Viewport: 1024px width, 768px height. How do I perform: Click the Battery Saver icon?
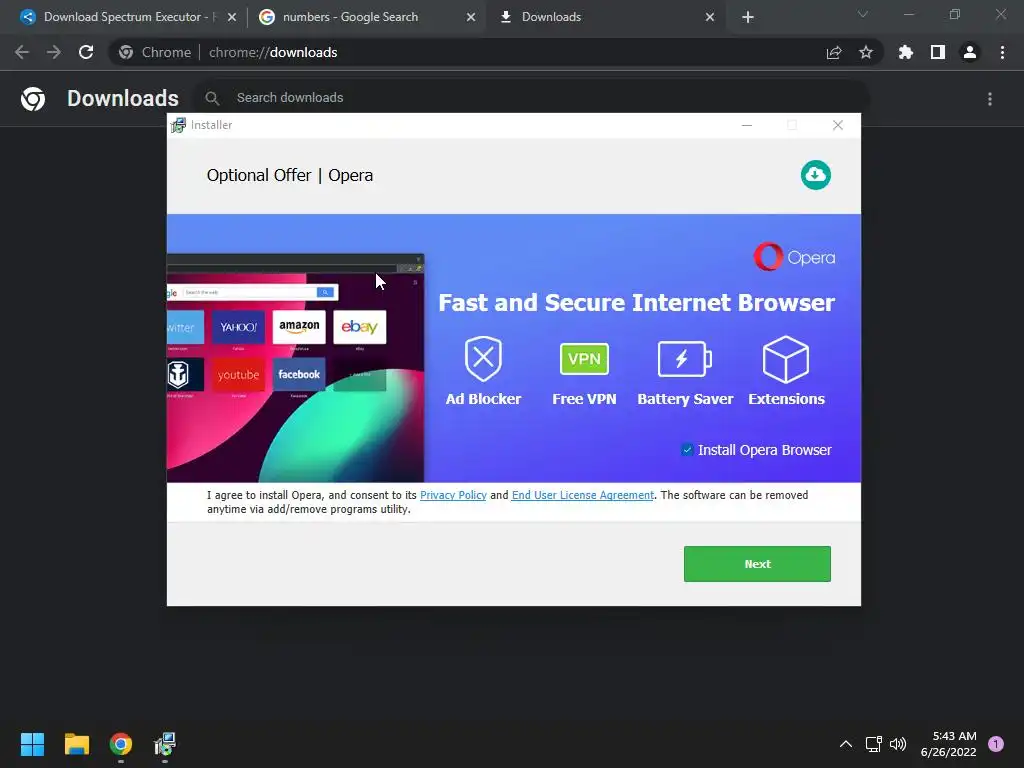pos(684,359)
